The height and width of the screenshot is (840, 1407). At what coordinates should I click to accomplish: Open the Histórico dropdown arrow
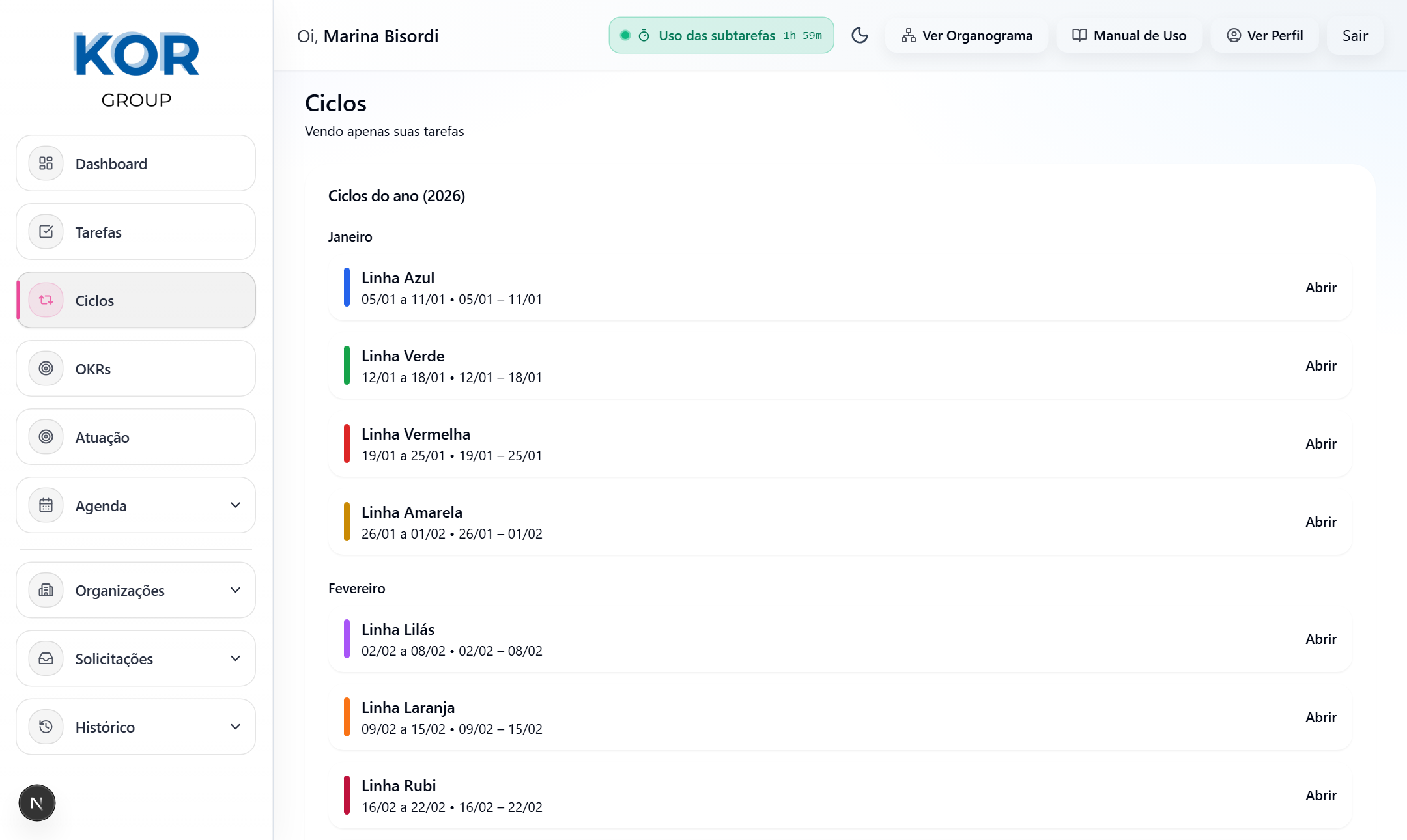[235, 727]
